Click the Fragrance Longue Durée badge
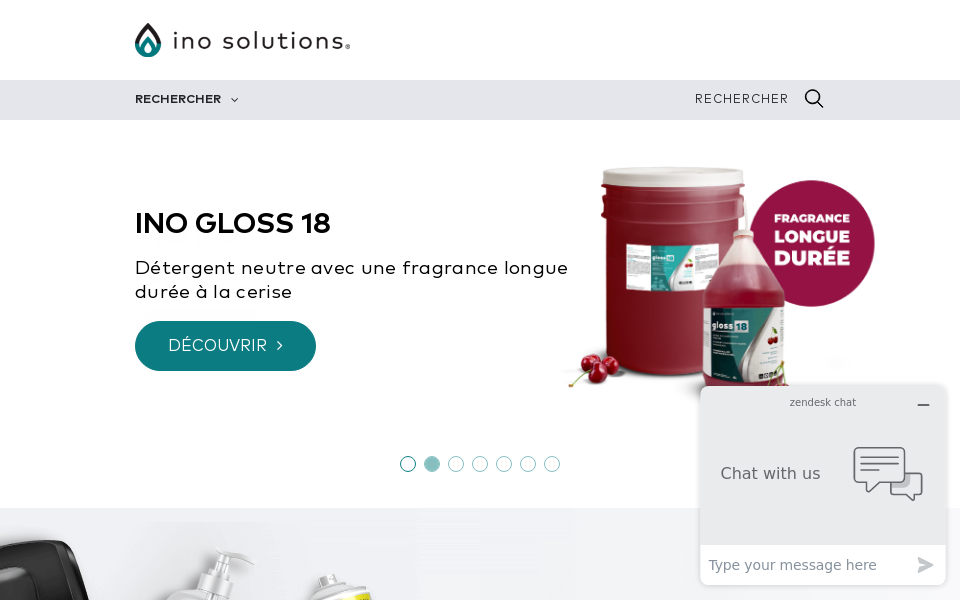The width and height of the screenshot is (960, 600). [812, 243]
